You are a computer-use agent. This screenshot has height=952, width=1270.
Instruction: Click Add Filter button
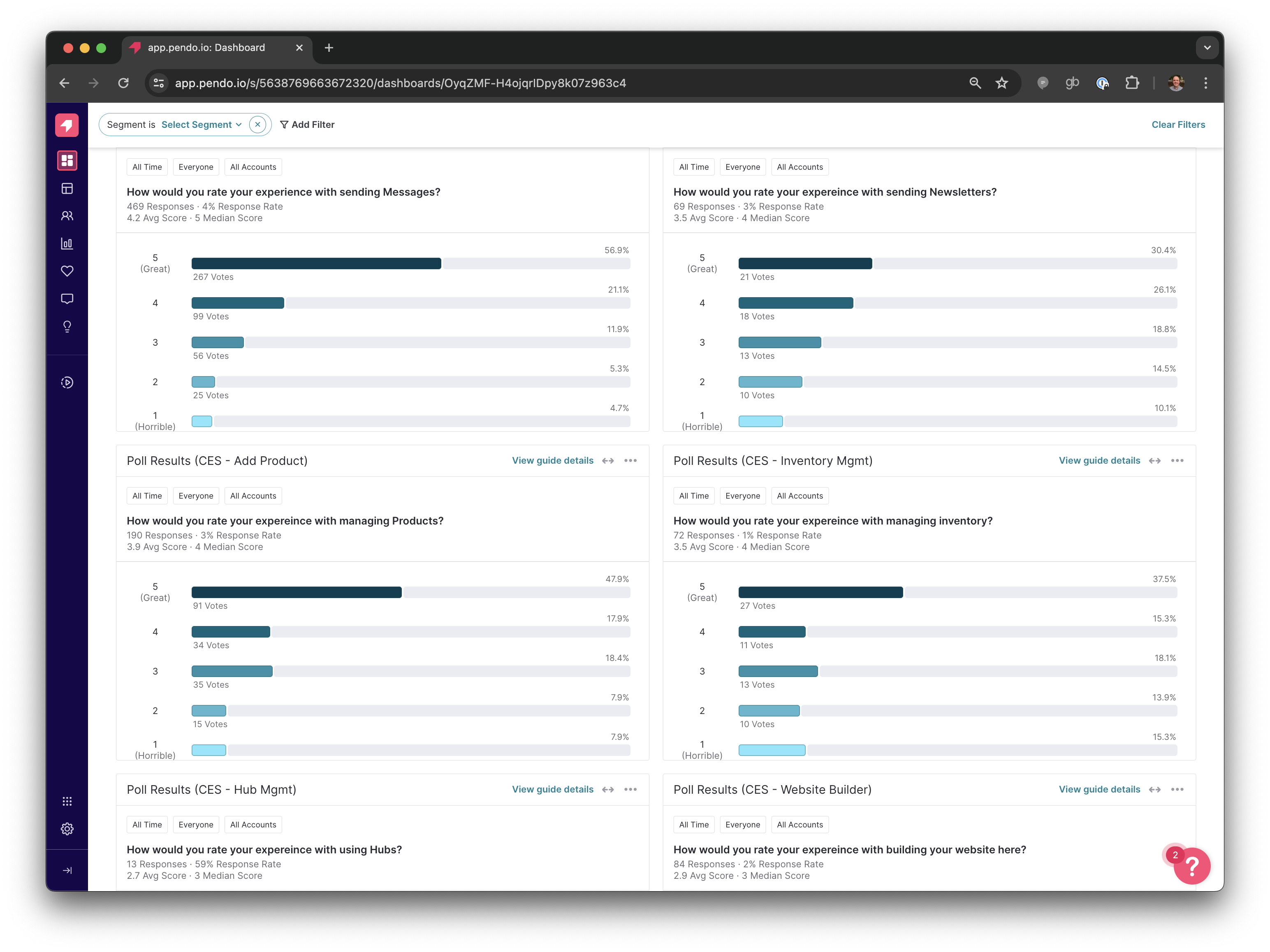[x=307, y=125]
